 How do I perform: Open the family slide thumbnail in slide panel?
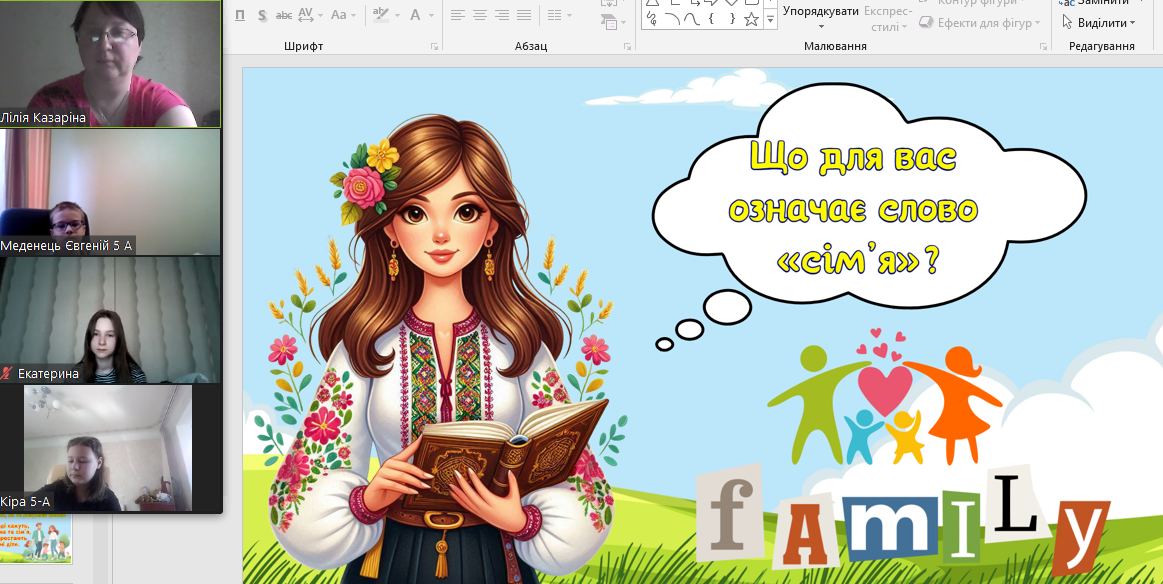click(36, 539)
